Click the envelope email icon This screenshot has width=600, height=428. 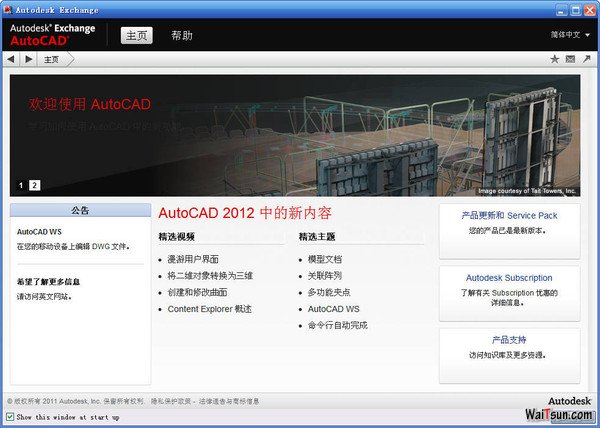coord(570,59)
